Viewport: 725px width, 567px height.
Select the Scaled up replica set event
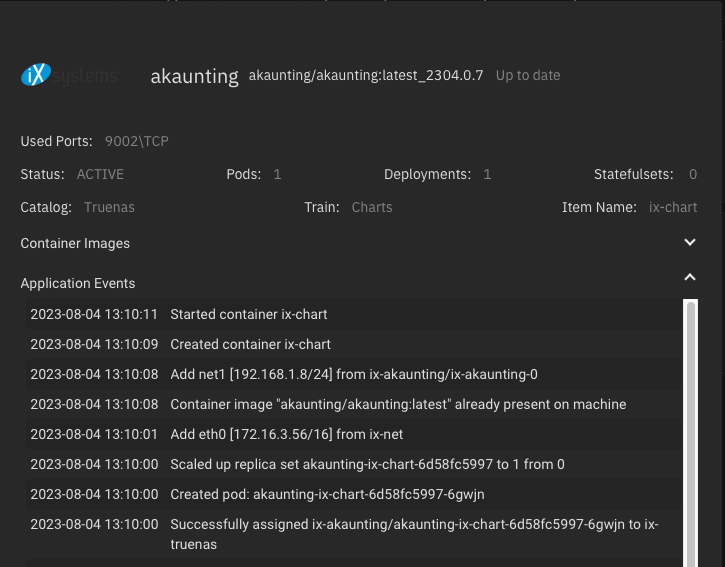pyautogui.click(x=354, y=465)
